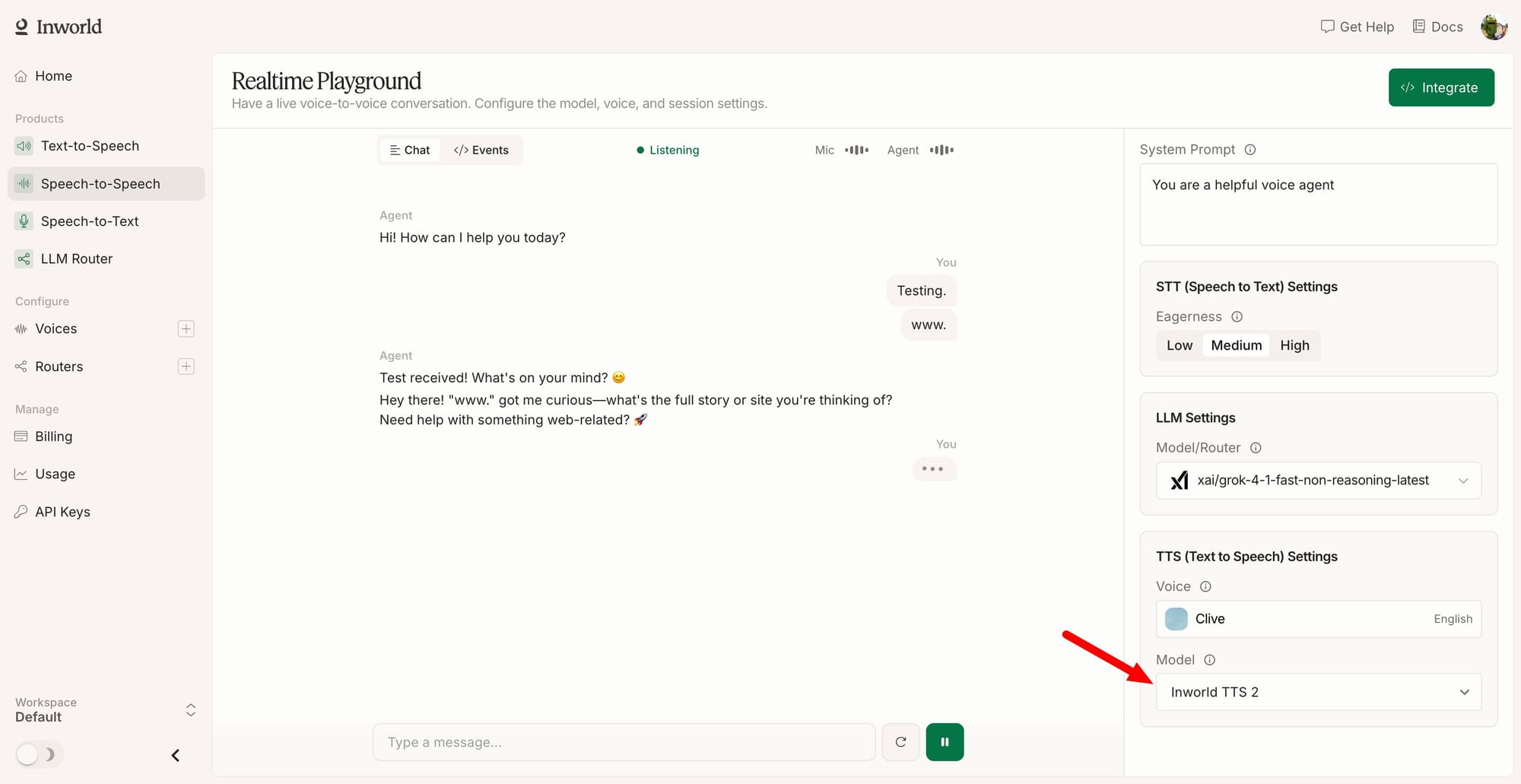Viewport: 1521px width, 784px height.
Task: Click Eagerness info icon
Action: [1237, 316]
